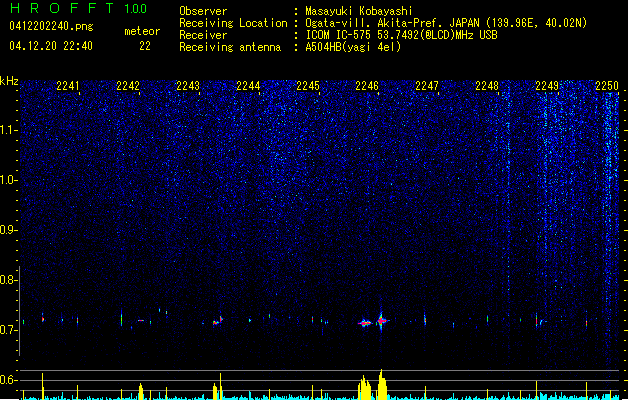Screen dimensions: 629x400
Task: Click the 0.6 kHz frequency label
Action: coord(8,380)
